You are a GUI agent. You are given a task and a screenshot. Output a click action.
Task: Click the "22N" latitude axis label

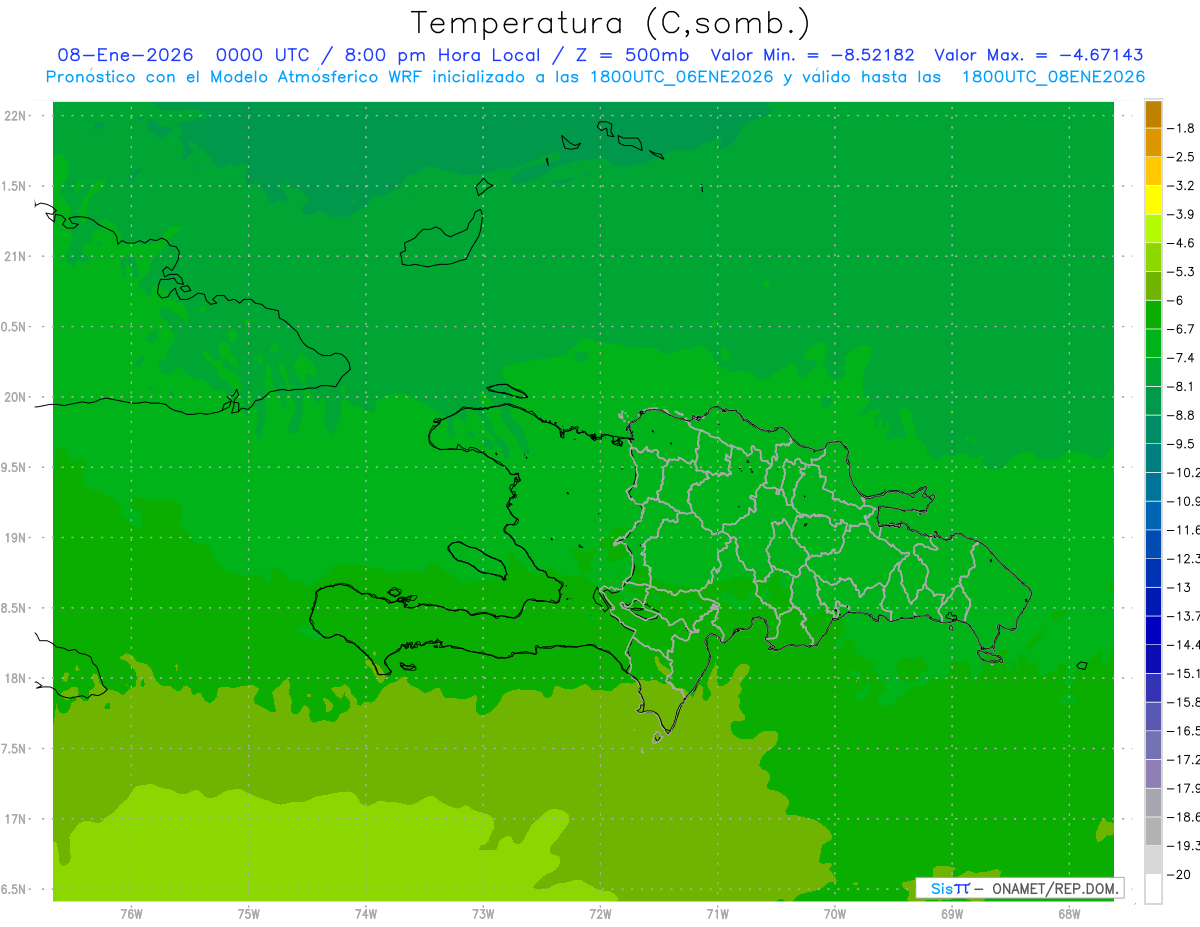tap(17, 116)
